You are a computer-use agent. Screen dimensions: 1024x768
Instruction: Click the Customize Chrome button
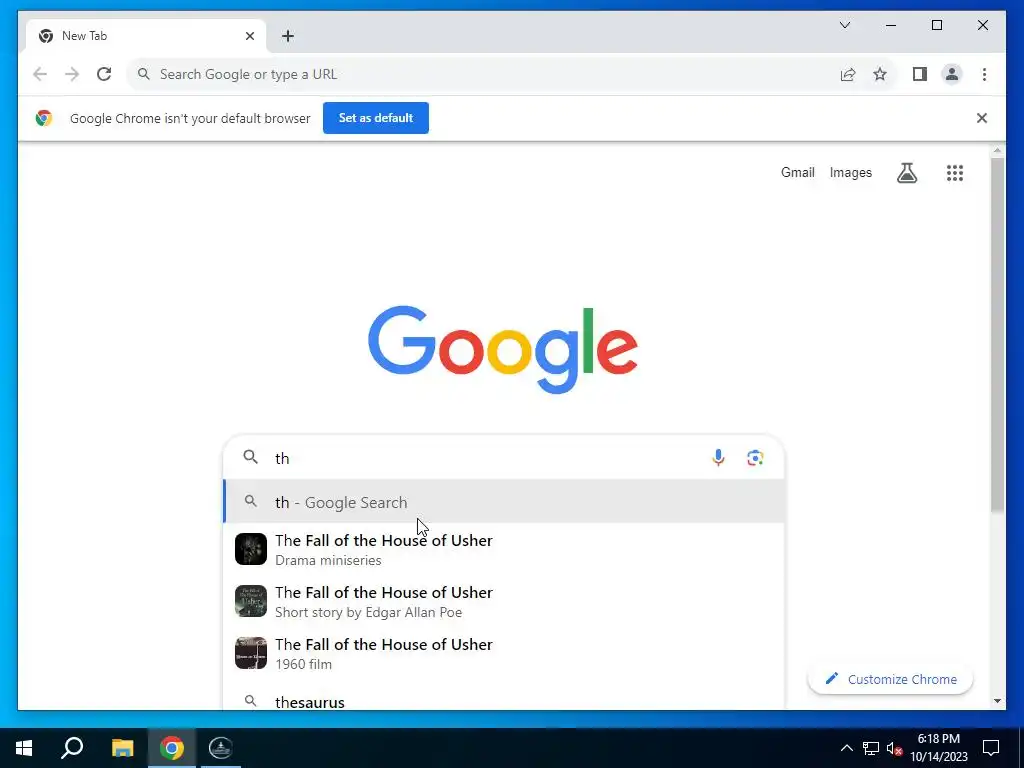click(x=890, y=679)
